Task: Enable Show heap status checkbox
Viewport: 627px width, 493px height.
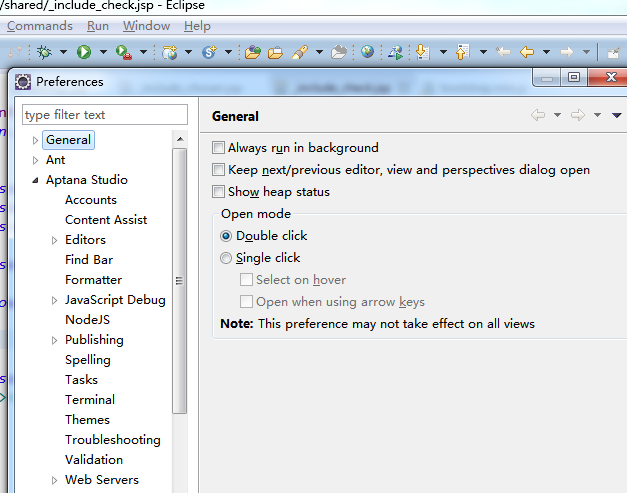Action: pyautogui.click(x=218, y=192)
